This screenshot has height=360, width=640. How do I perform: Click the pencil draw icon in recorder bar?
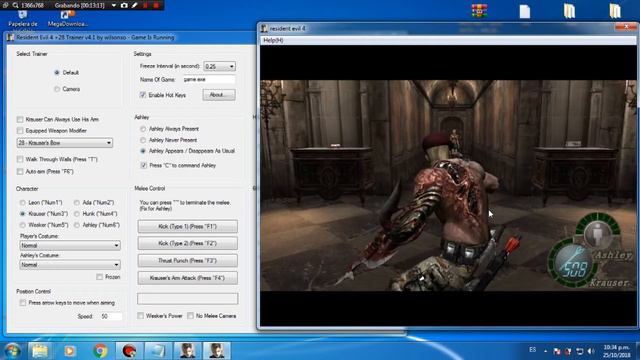click(x=134, y=5)
